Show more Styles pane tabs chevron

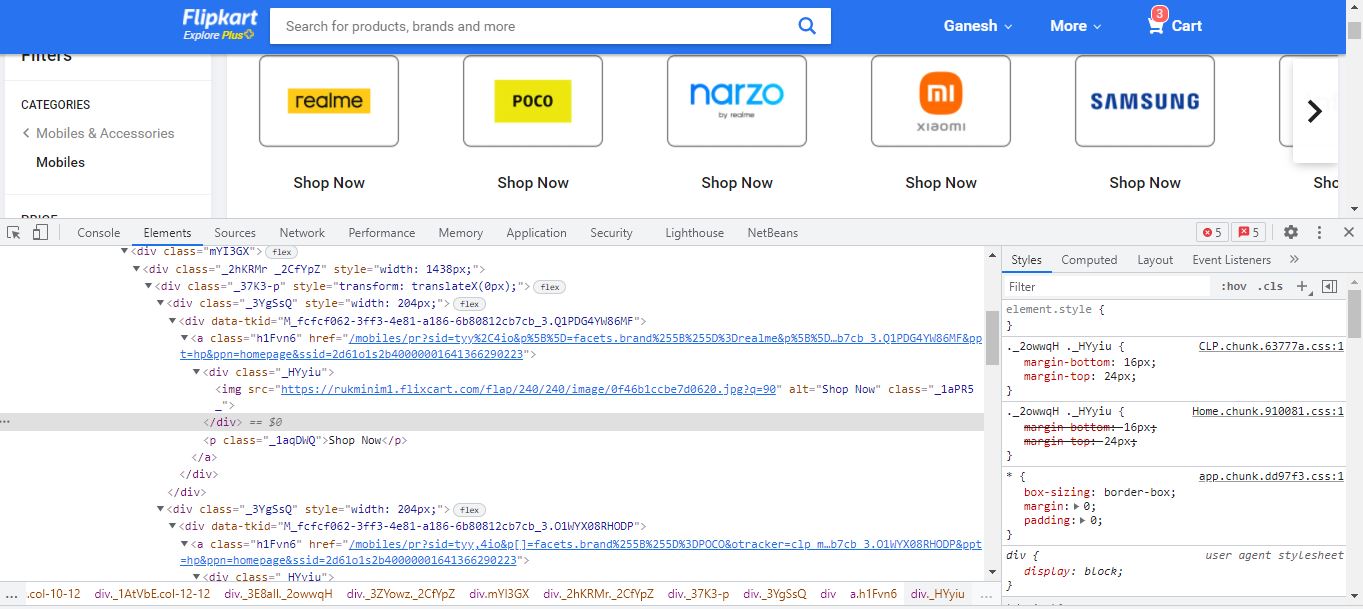[1294, 259]
